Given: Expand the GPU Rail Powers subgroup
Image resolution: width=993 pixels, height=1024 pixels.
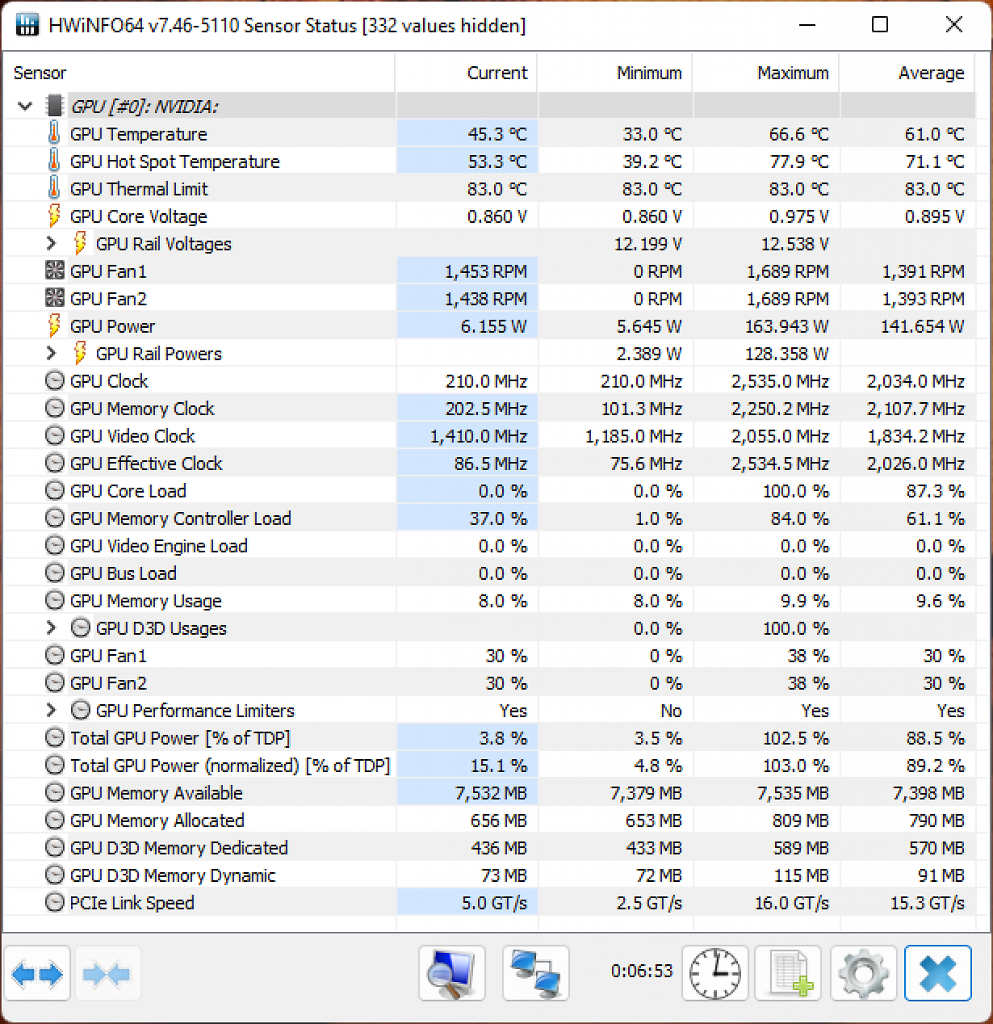Looking at the screenshot, I should point(51,353).
